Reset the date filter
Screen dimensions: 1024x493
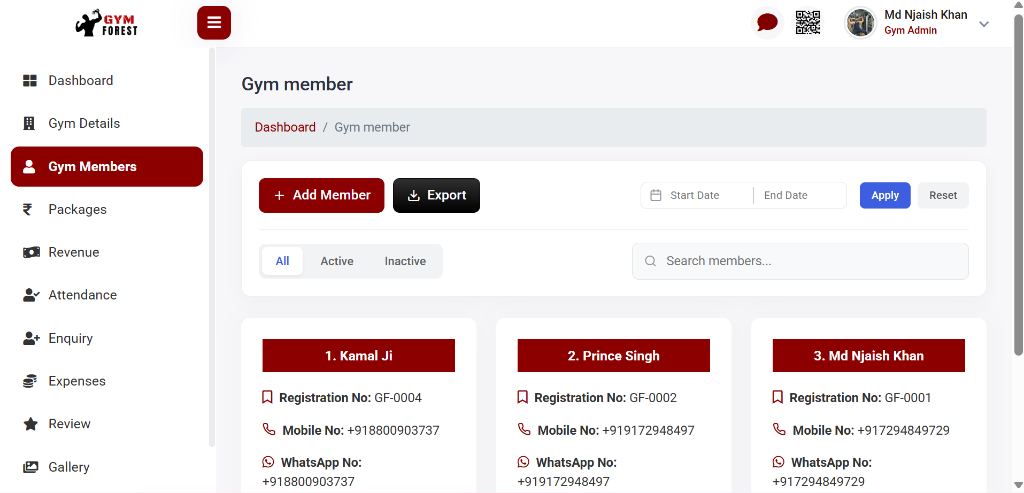(x=943, y=195)
